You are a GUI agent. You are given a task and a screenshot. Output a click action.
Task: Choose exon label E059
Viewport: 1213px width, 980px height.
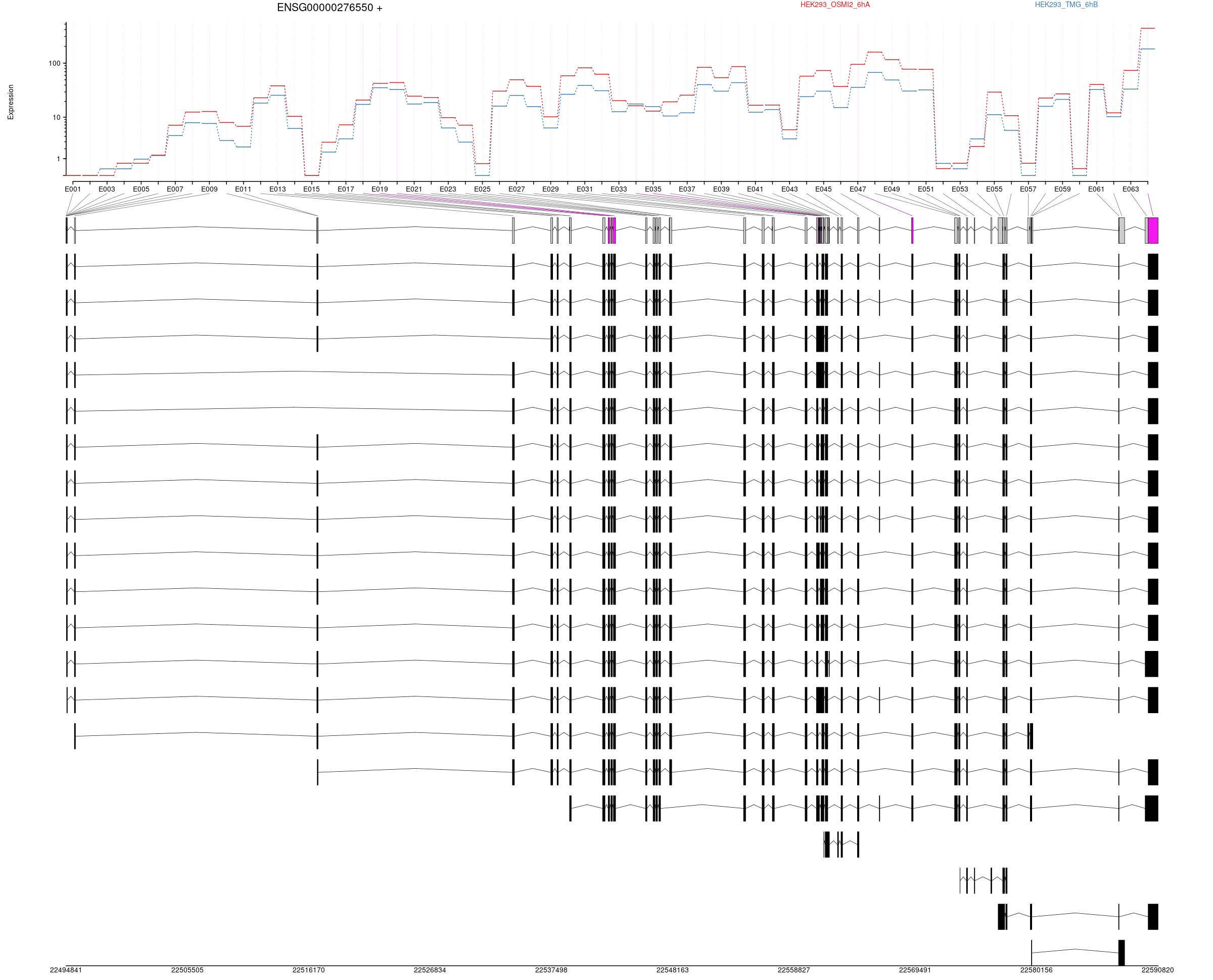(x=1063, y=189)
